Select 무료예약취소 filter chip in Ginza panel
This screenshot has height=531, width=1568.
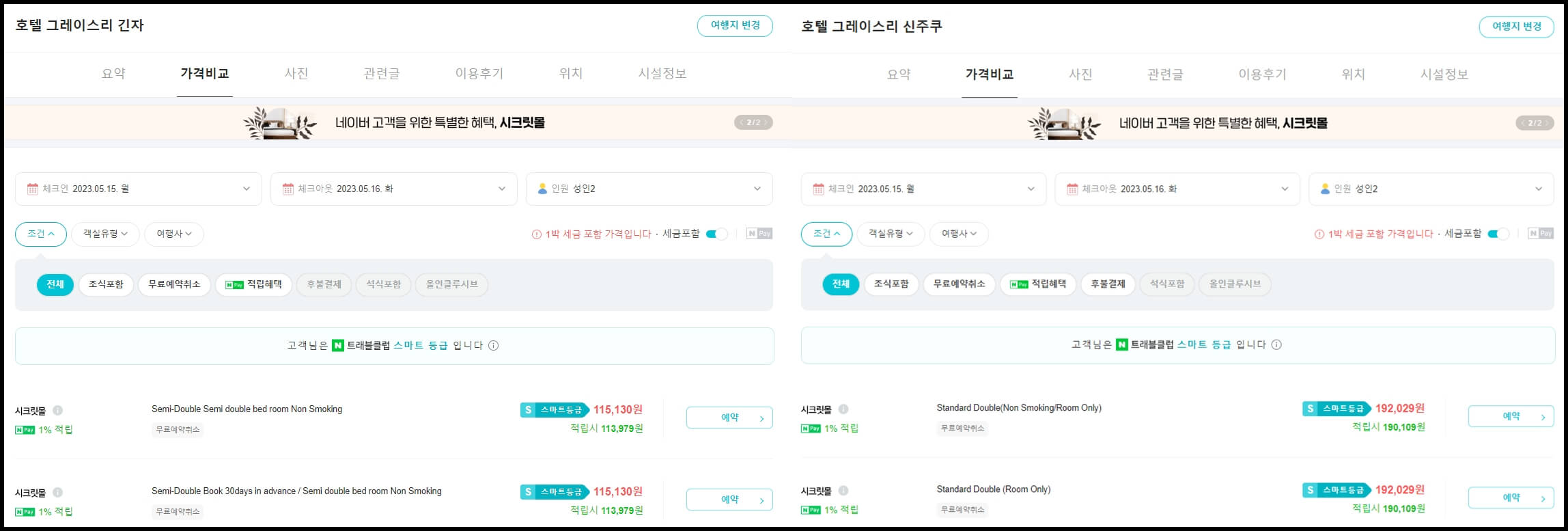click(x=174, y=285)
